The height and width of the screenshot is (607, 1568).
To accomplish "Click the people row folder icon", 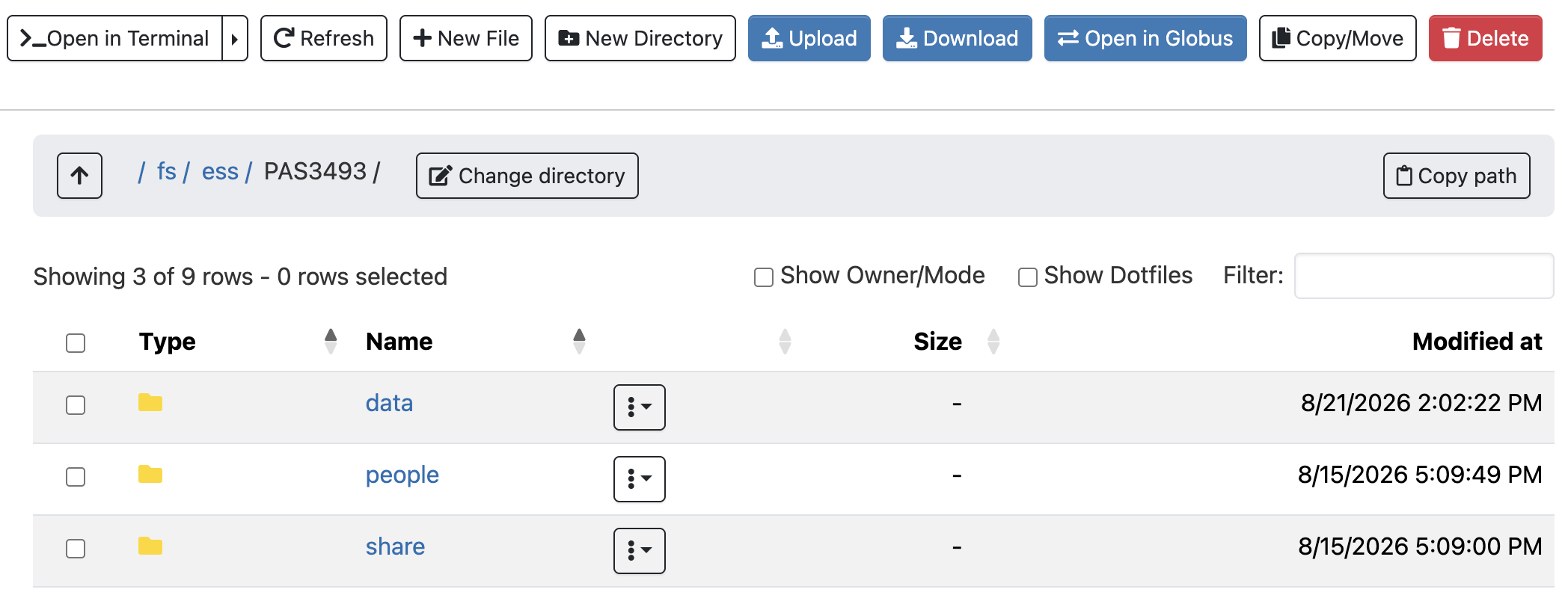I will pyautogui.click(x=150, y=475).
